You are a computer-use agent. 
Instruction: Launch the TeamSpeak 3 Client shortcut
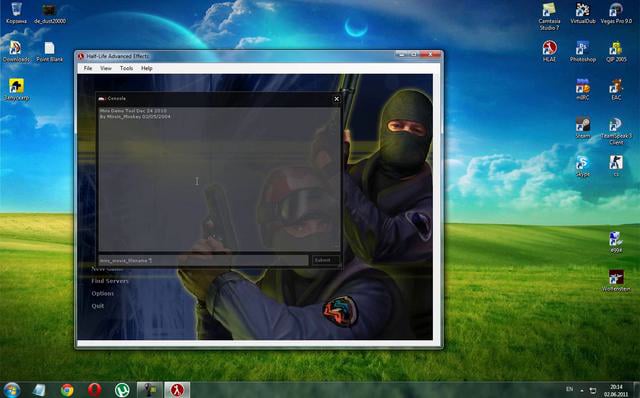tap(616, 131)
